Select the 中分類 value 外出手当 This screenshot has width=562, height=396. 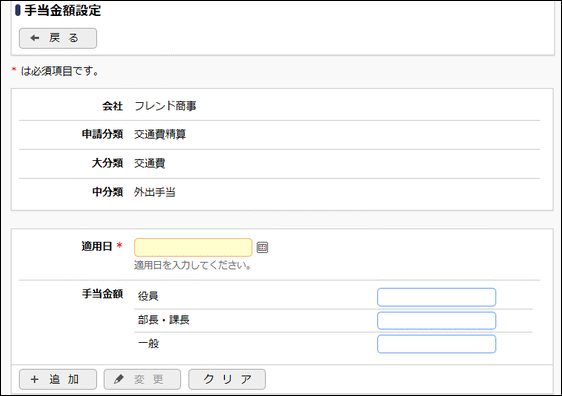pyautogui.click(x=155, y=192)
